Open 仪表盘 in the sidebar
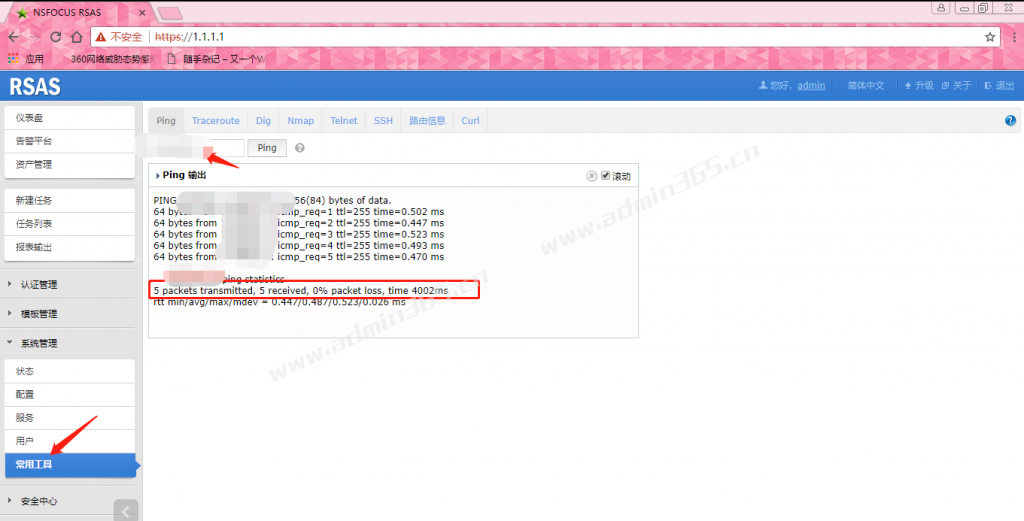 click(x=69, y=118)
